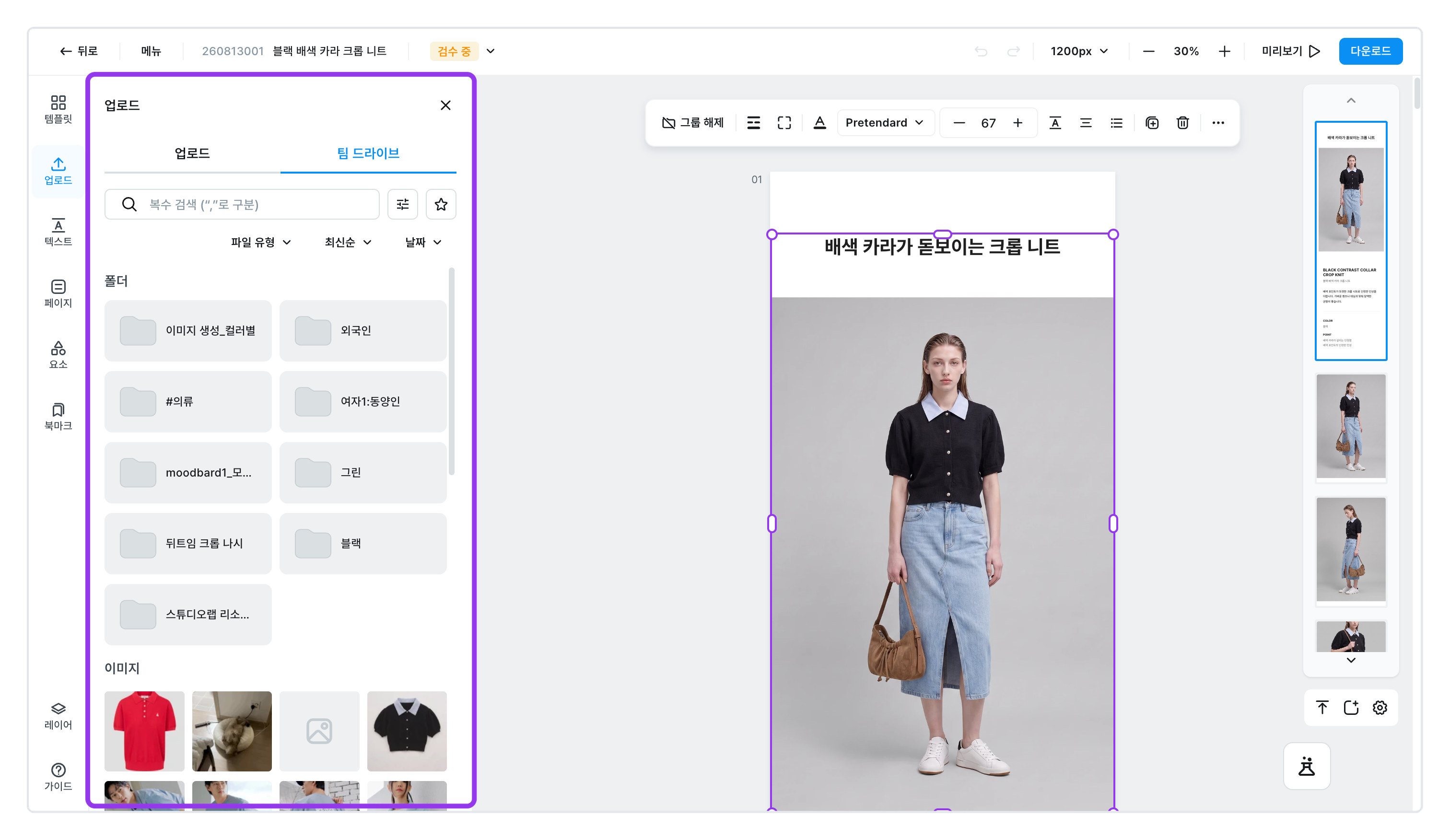Expand the 검수 중 status dropdown
1450x840 pixels.
(490, 51)
